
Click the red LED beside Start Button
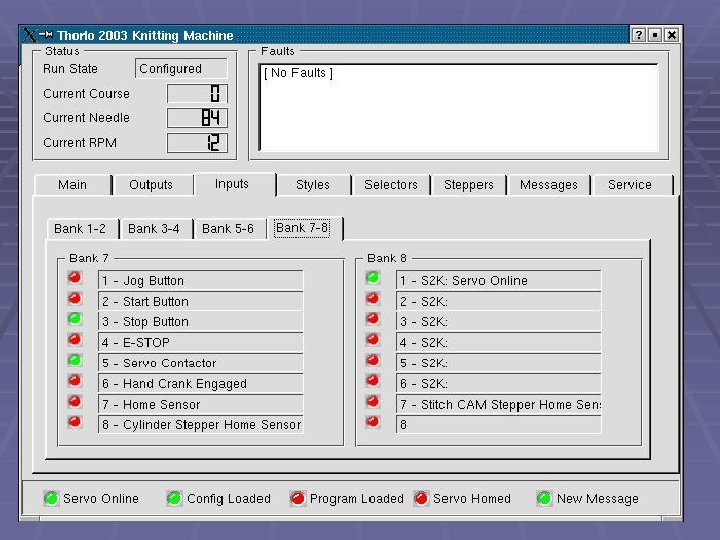pos(75,299)
